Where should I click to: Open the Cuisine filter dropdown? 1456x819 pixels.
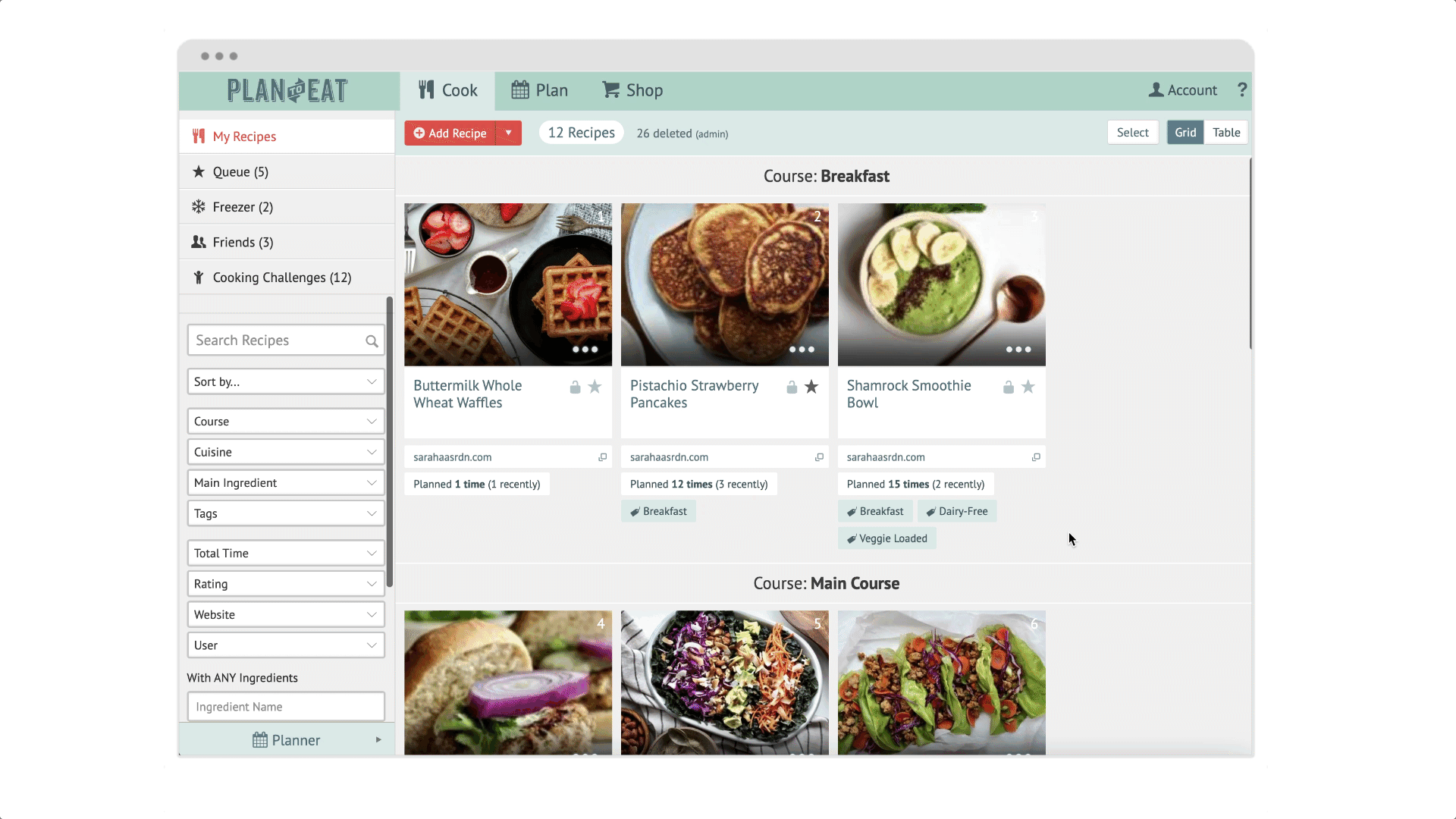point(286,452)
